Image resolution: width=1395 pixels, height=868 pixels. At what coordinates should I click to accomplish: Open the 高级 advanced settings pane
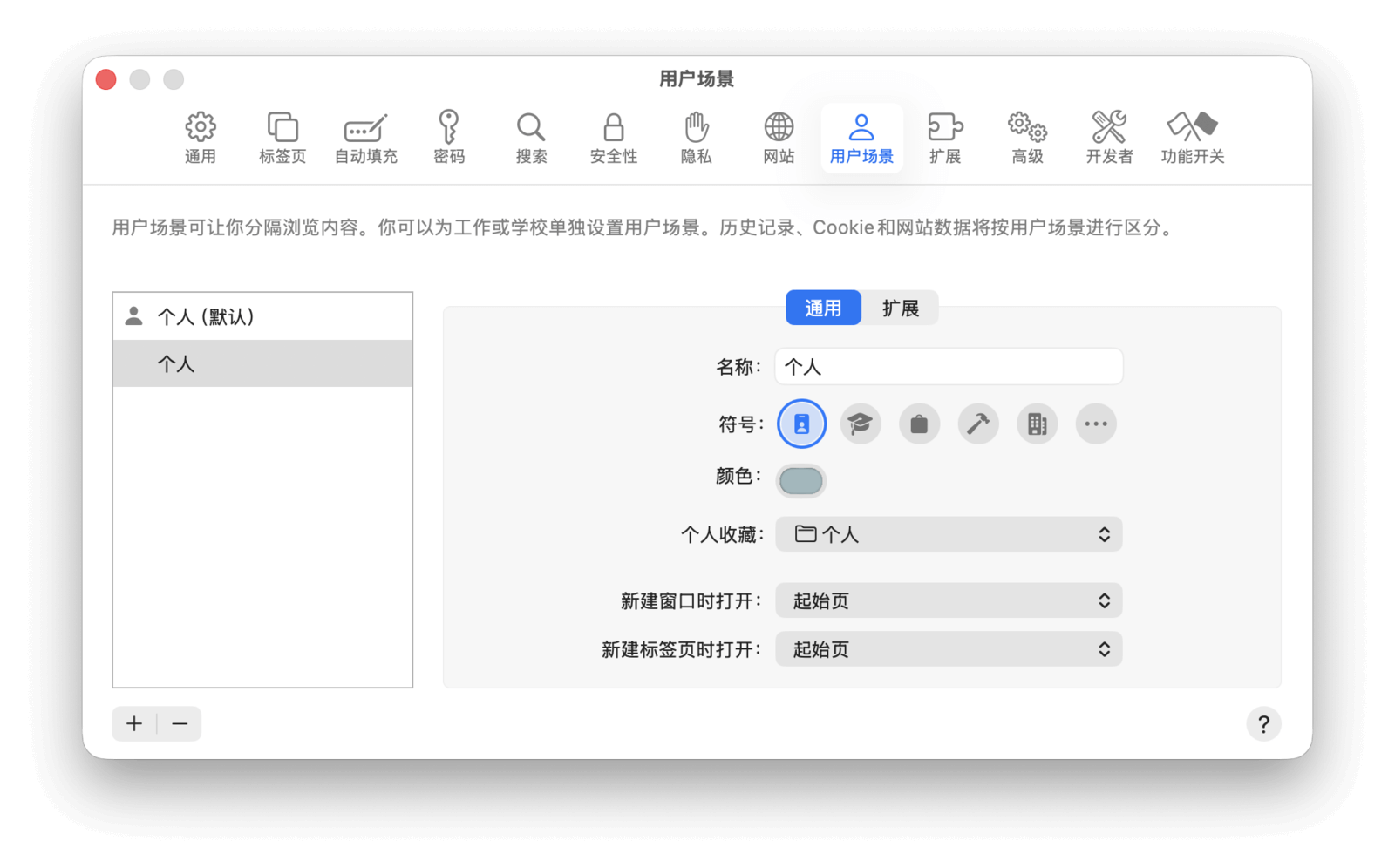coord(1027,138)
